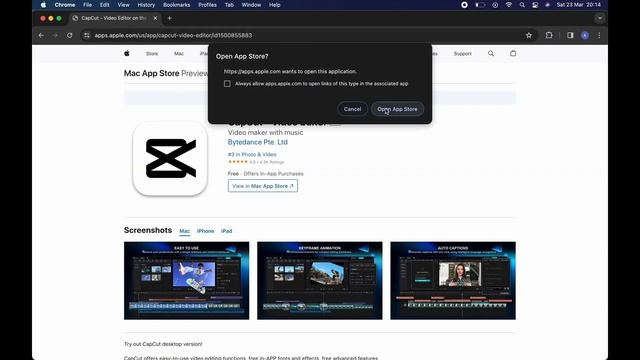
Task: Click 'Try out CapCut desktop version!' text
Action: [x=163, y=344]
